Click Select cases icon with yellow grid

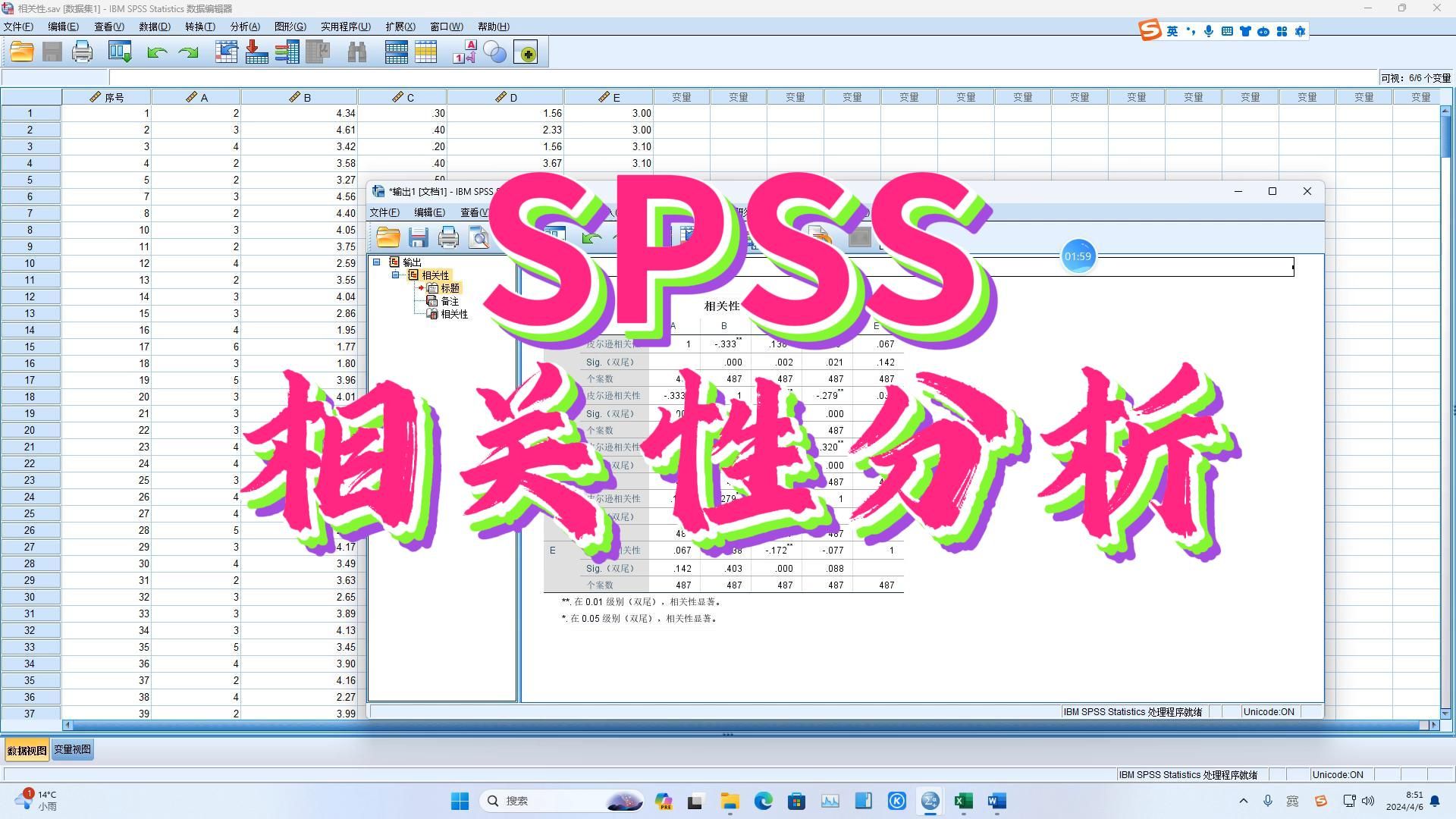426,52
